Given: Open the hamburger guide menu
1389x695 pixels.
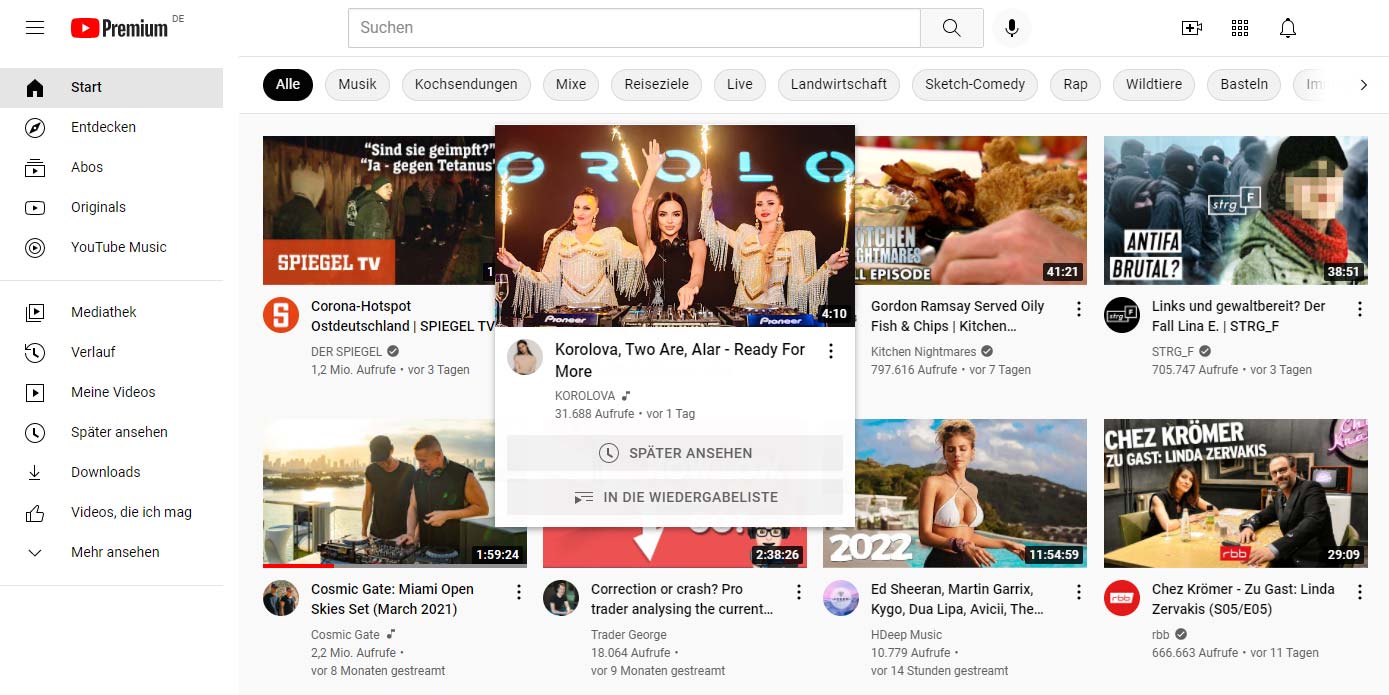Looking at the screenshot, I should (x=35, y=28).
